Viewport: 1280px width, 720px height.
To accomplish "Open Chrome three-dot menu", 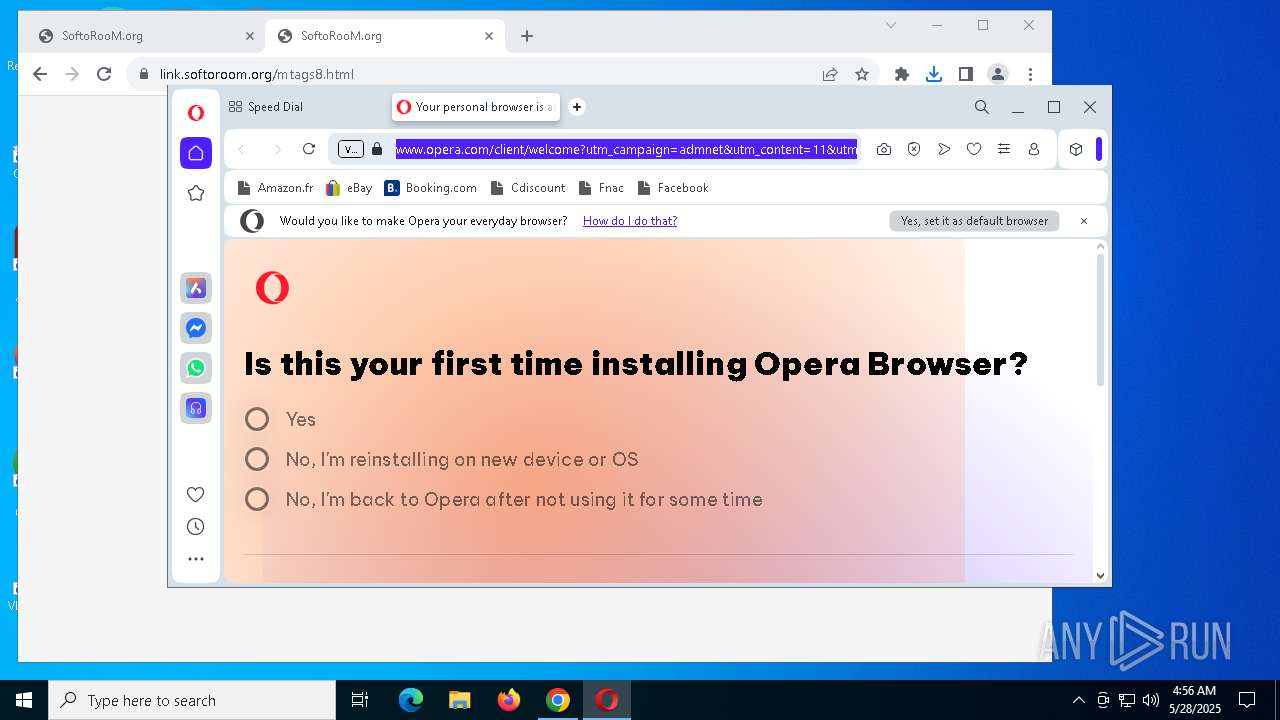I will pyautogui.click(x=1030, y=74).
